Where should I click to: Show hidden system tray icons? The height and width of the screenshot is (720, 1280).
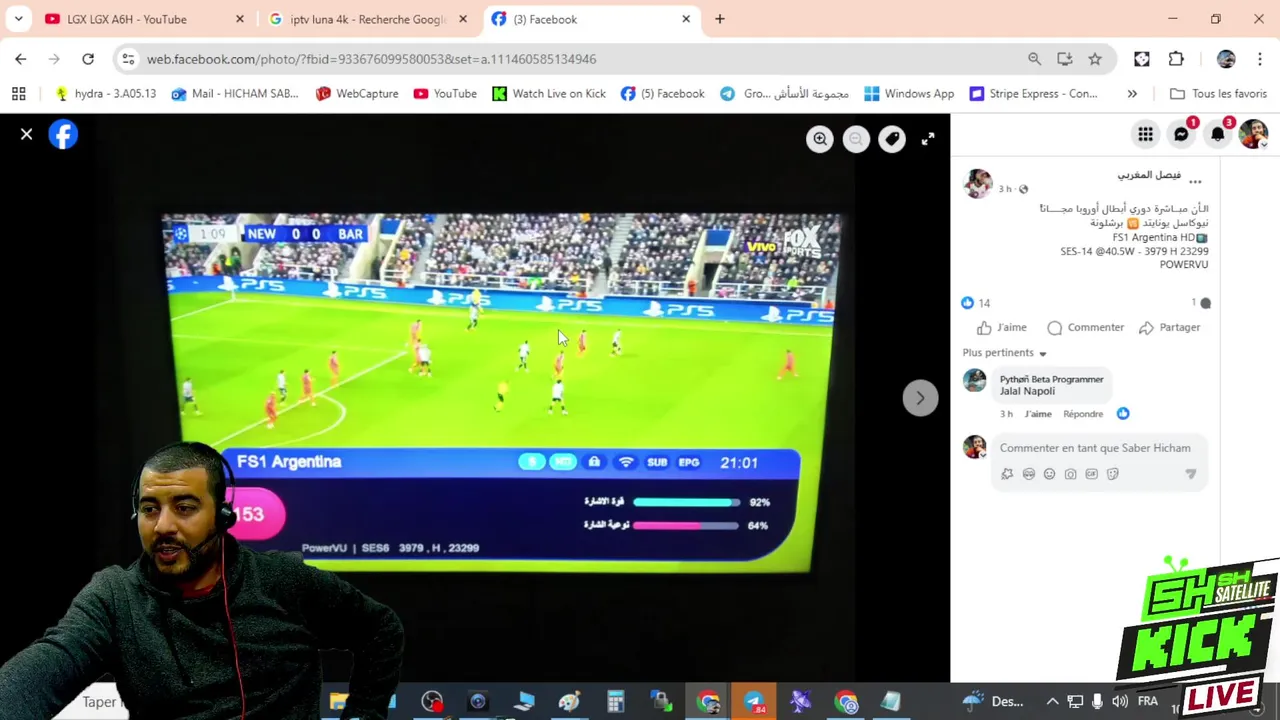[x=1052, y=702]
